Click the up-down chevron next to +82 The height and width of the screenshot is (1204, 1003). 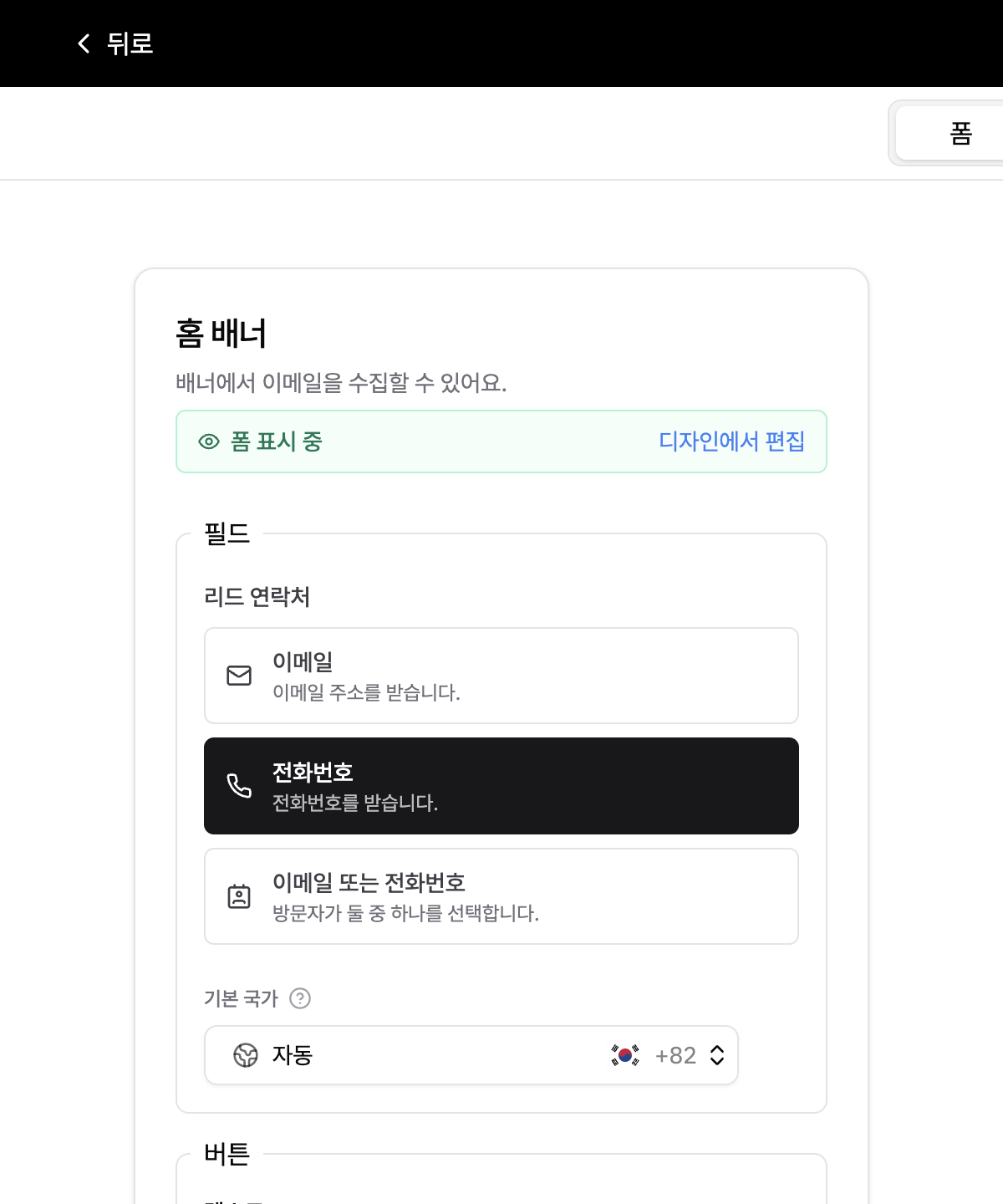(x=717, y=1055)
